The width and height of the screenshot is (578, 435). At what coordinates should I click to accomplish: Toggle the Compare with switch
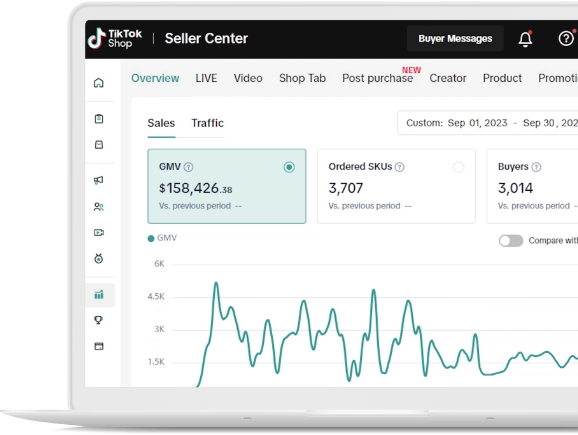point(511,241)
